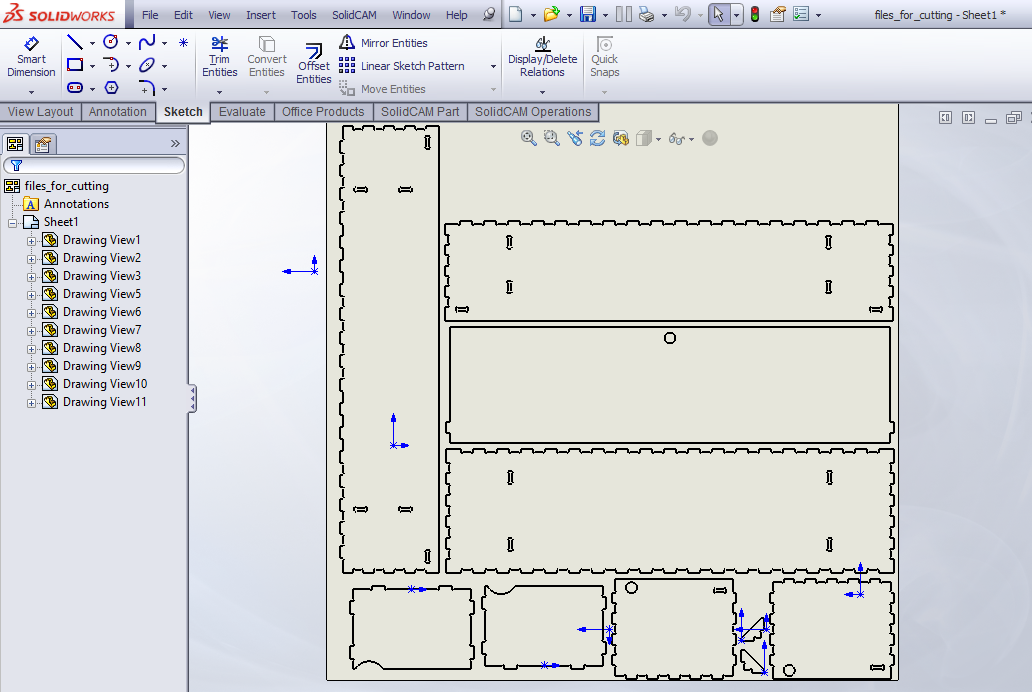Expand the Drawing View5 node

tap(31, 295)
